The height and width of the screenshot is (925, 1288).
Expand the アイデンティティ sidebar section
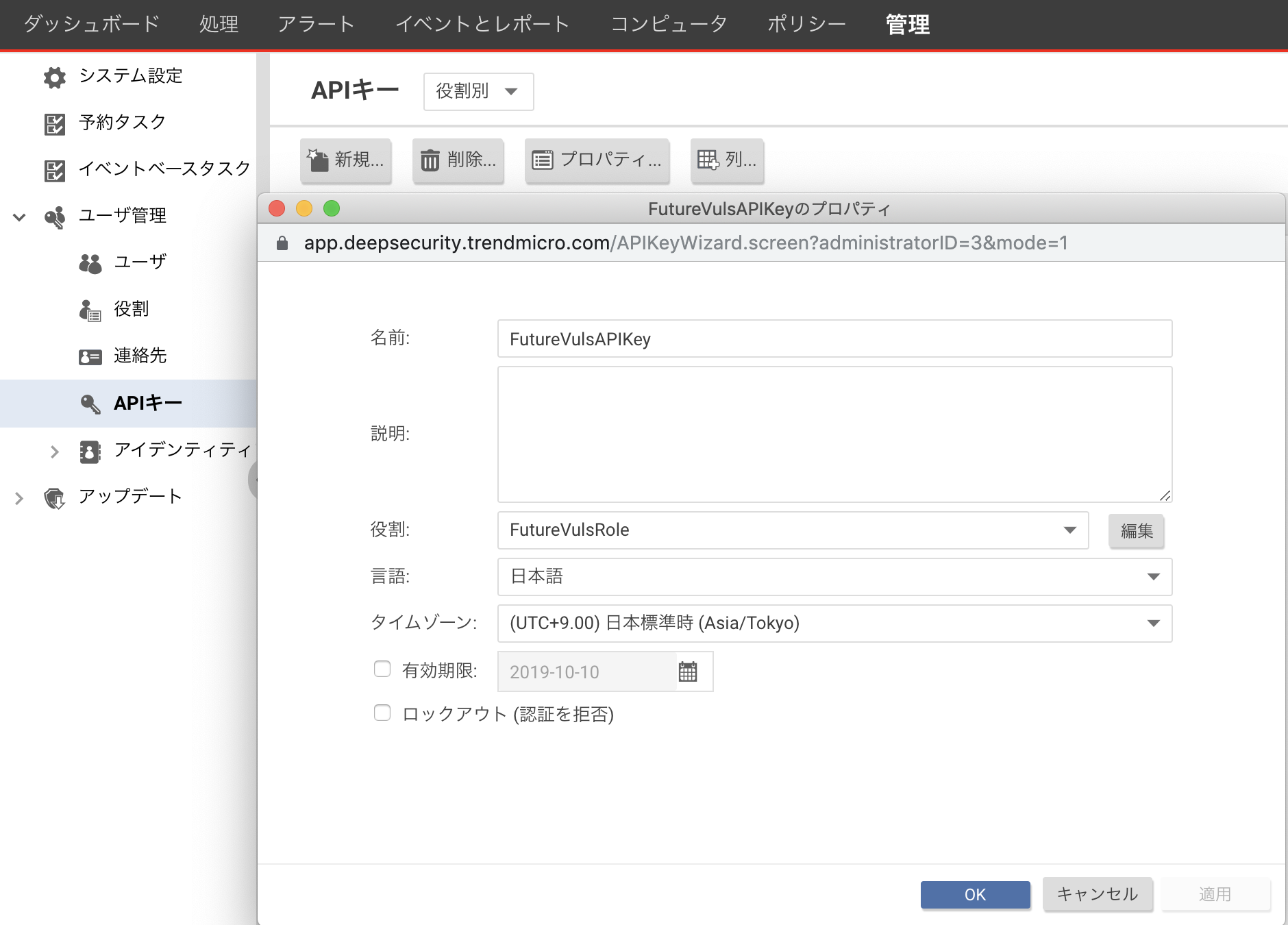[x=53, y=451]
